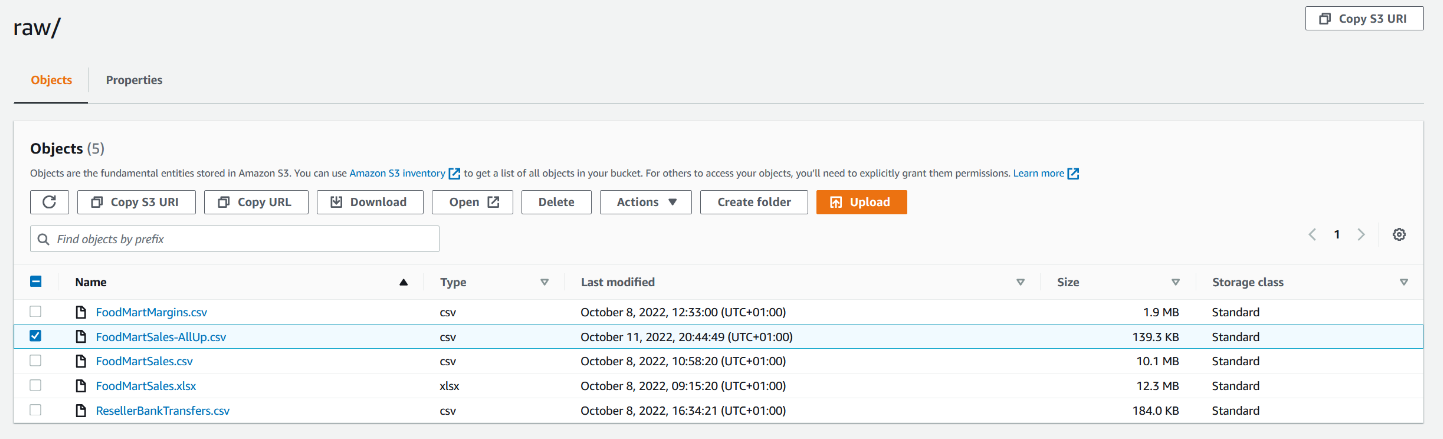The width and height of the screenshot is (1443, 439).
Task: Click the Download button
Action: pos(369,202)
